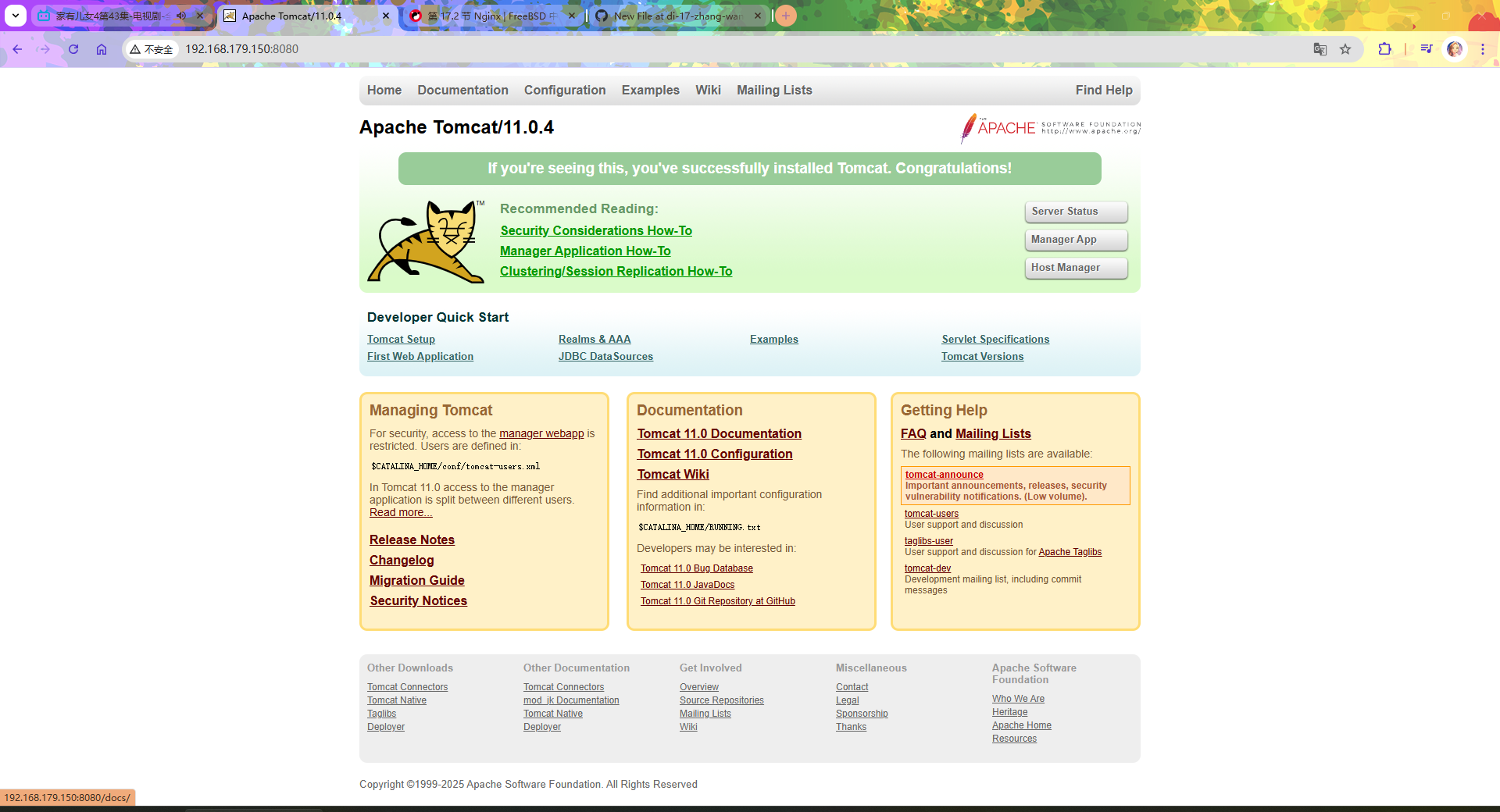Reload the Tomcat page
1500x812 pixels.
pos(73,49)
